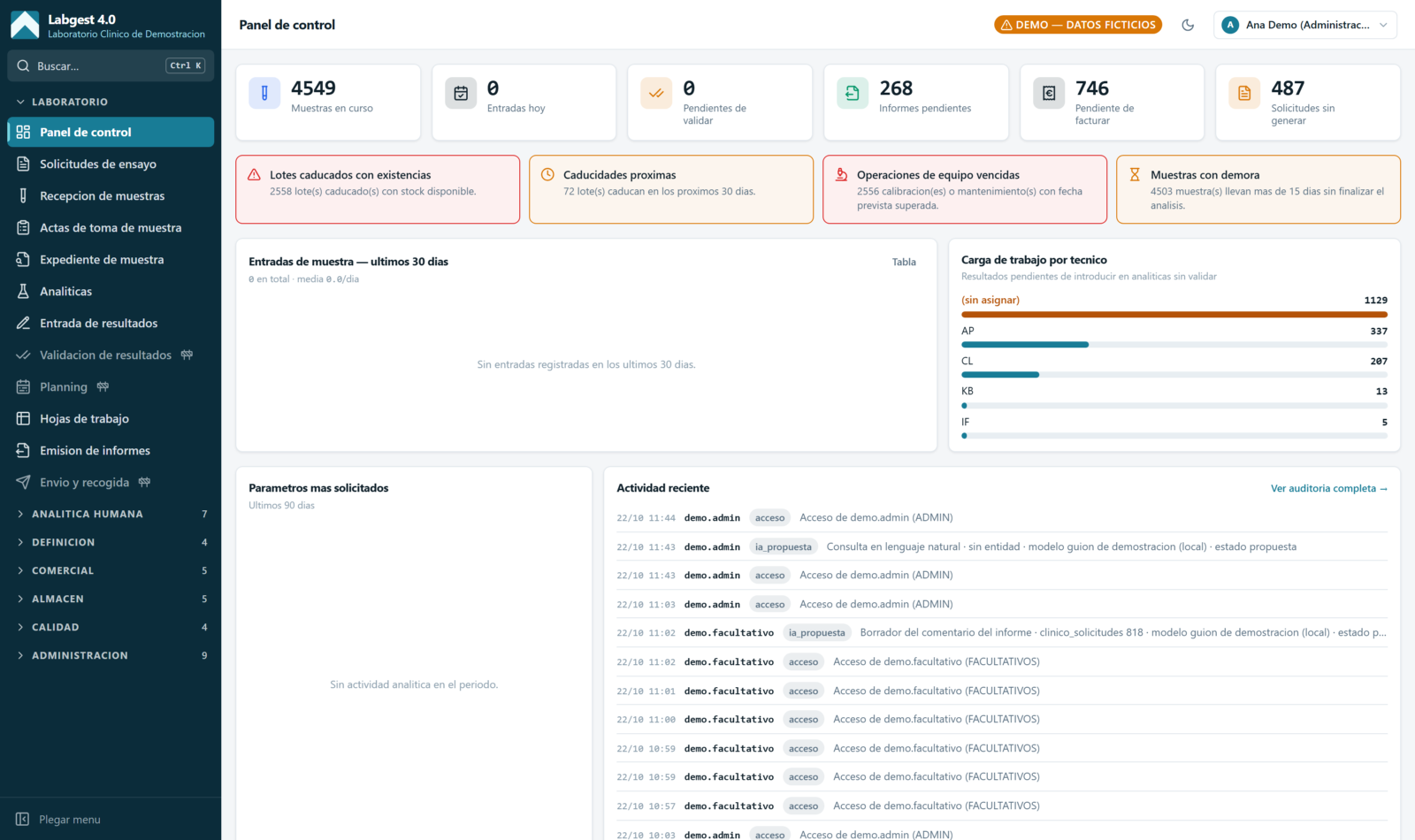Image resolution: width=1415 pixels, height=840 pixels.
Task: Click the Validacion de resultados check icon
Action: [x=23, y=355]
